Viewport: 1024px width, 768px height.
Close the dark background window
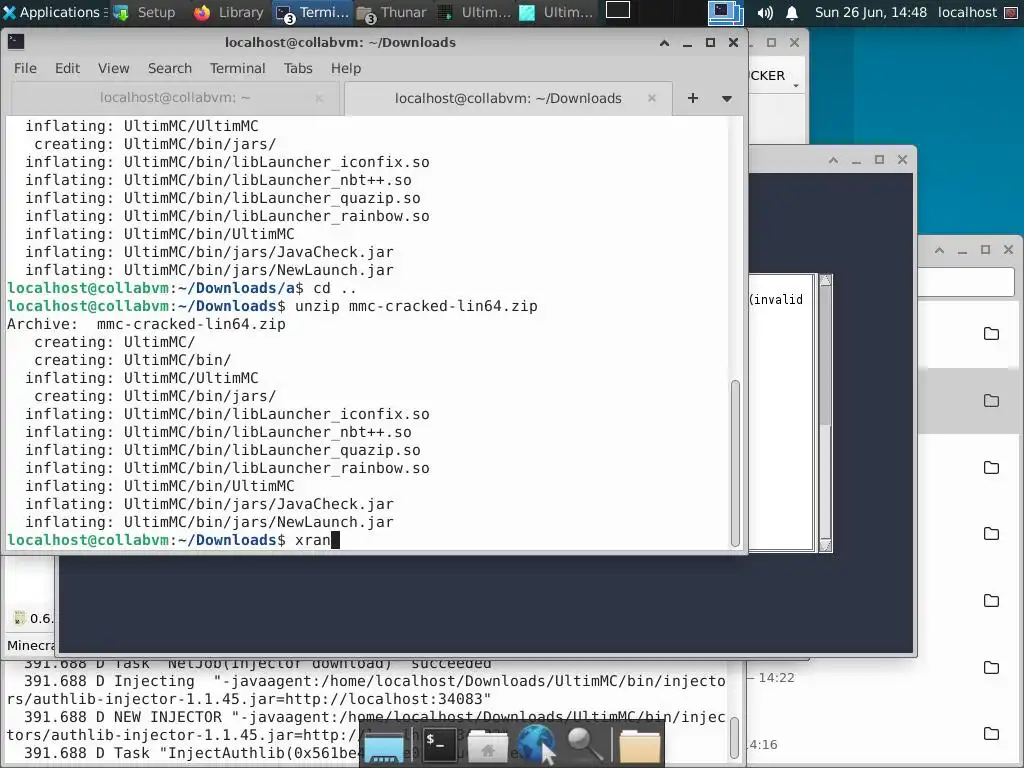pos(902,159)
